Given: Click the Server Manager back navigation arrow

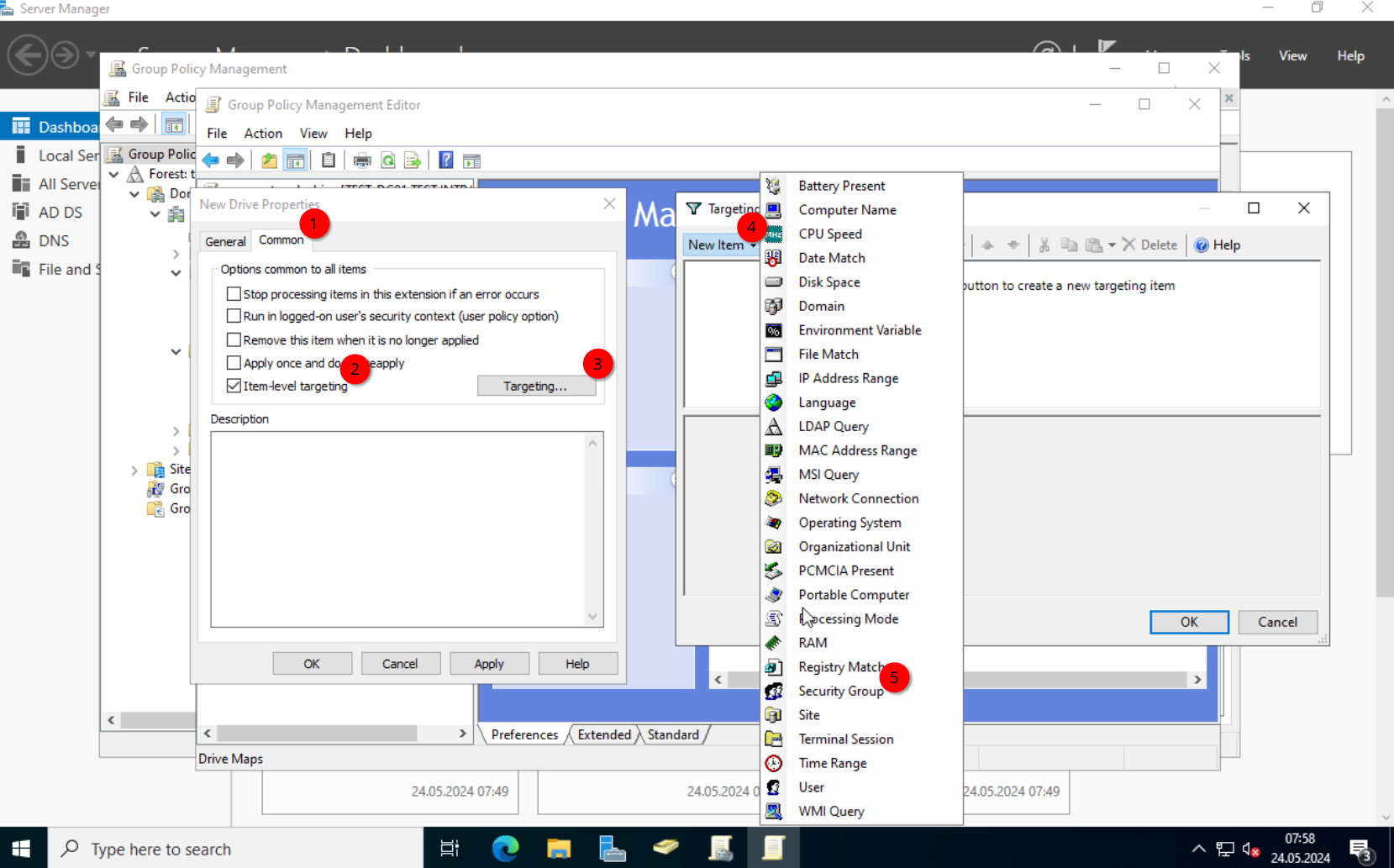Looking at the screenshot, I should pos(28,55).
